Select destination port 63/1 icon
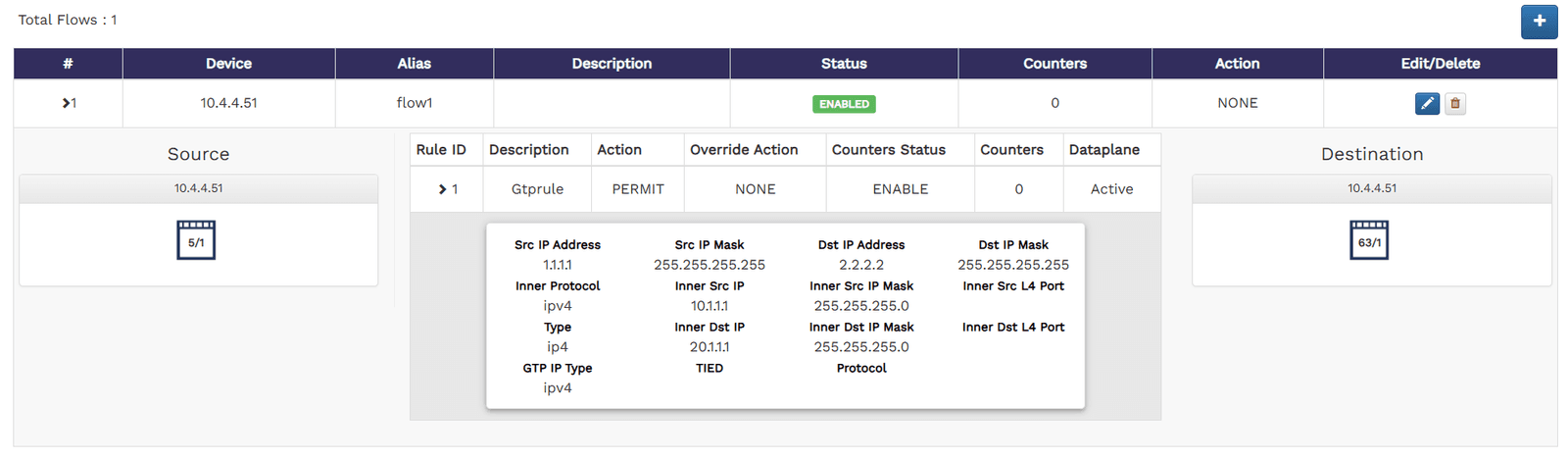The width and height of the screenshot is (1568, 459). click(x=1369, y=240)
